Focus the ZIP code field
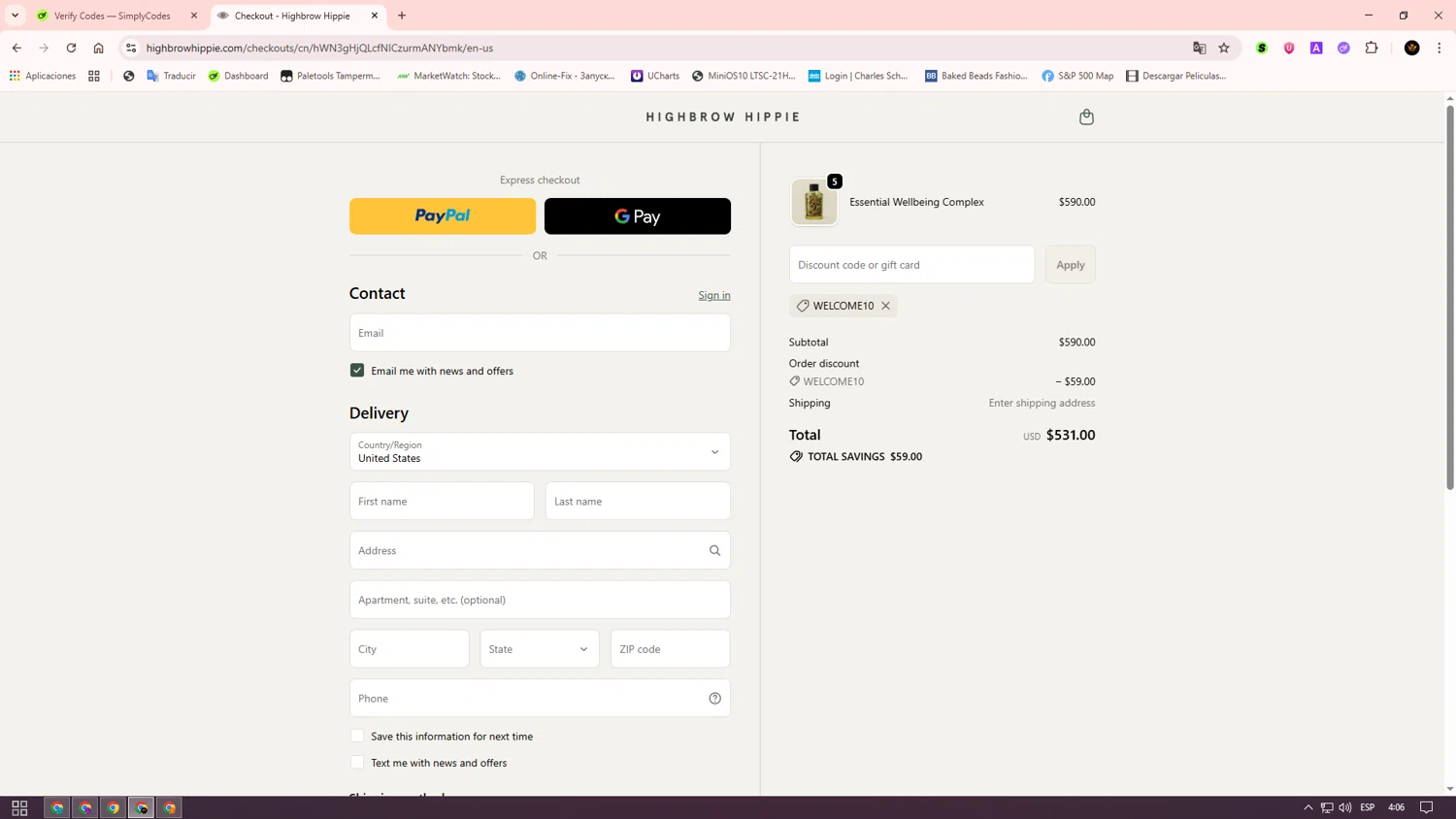This screenshot has width=1456, height=819. pos(670,649)
